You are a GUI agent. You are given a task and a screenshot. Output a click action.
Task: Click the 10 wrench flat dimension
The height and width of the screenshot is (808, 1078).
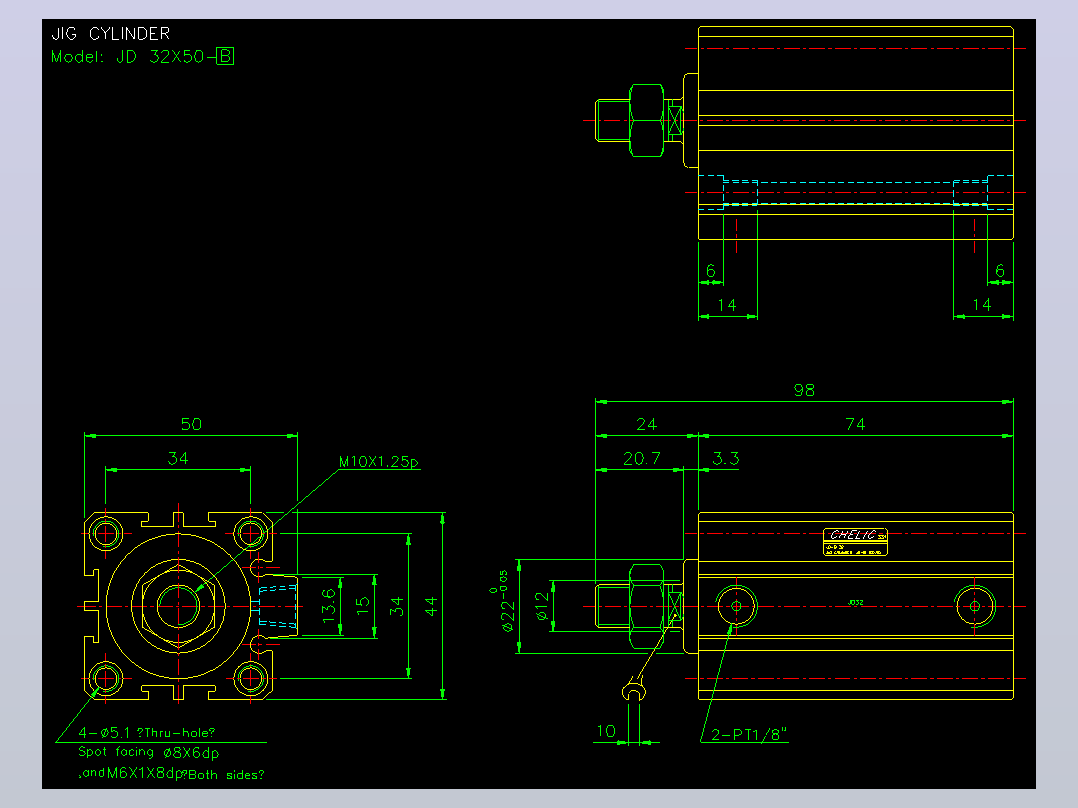[x=606, y=731]
